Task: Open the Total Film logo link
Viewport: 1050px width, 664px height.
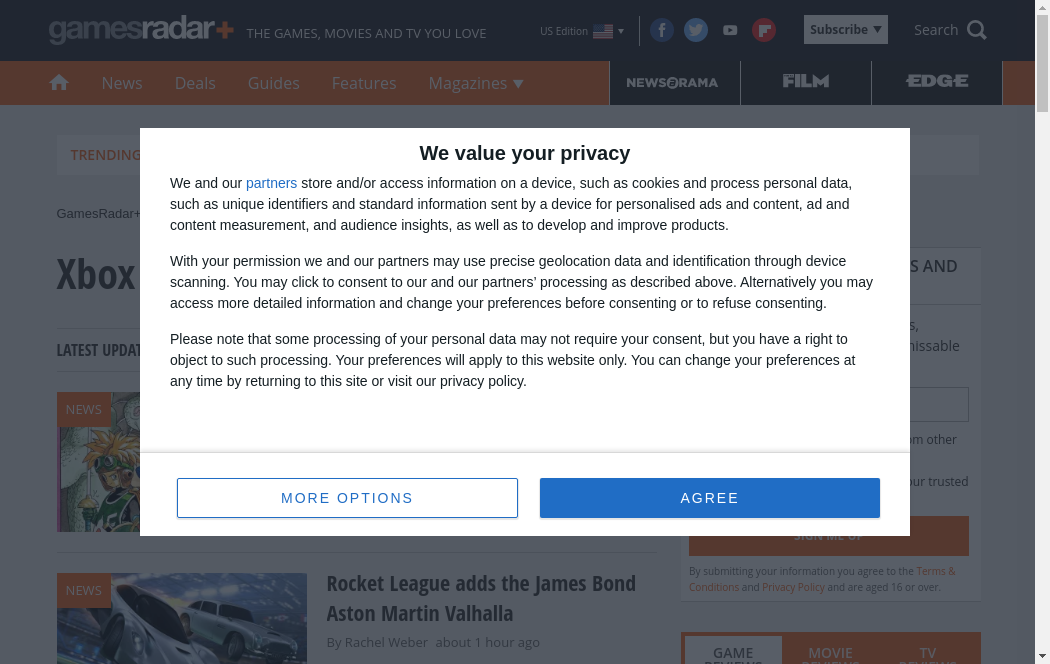Action: click(x=806, y=83)
